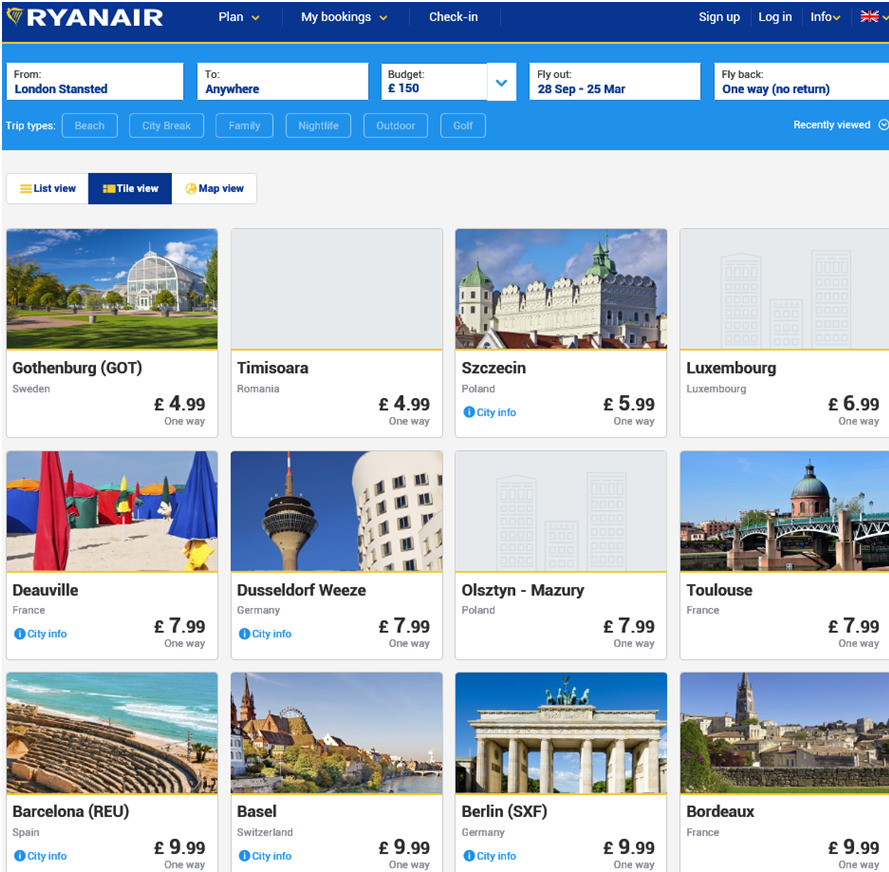Open City info link for Deauville
Image resolution: width=889 pixels, height=872 pixels.
(x=40, y=634)
